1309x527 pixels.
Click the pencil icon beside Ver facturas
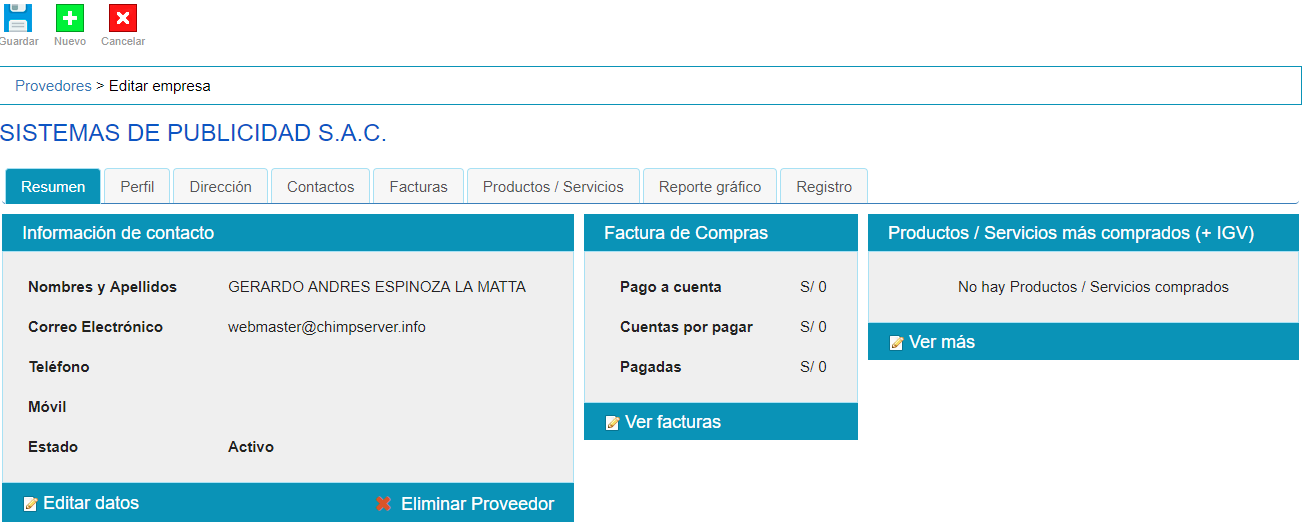pyautogui.click(x=612, y=423)
